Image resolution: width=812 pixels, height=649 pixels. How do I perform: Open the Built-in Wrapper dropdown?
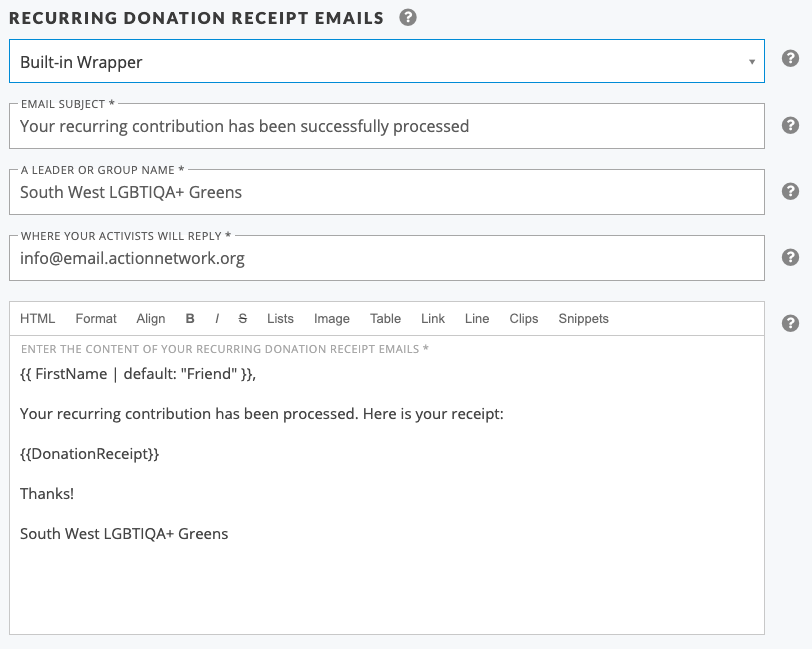[x=387, y=61]
